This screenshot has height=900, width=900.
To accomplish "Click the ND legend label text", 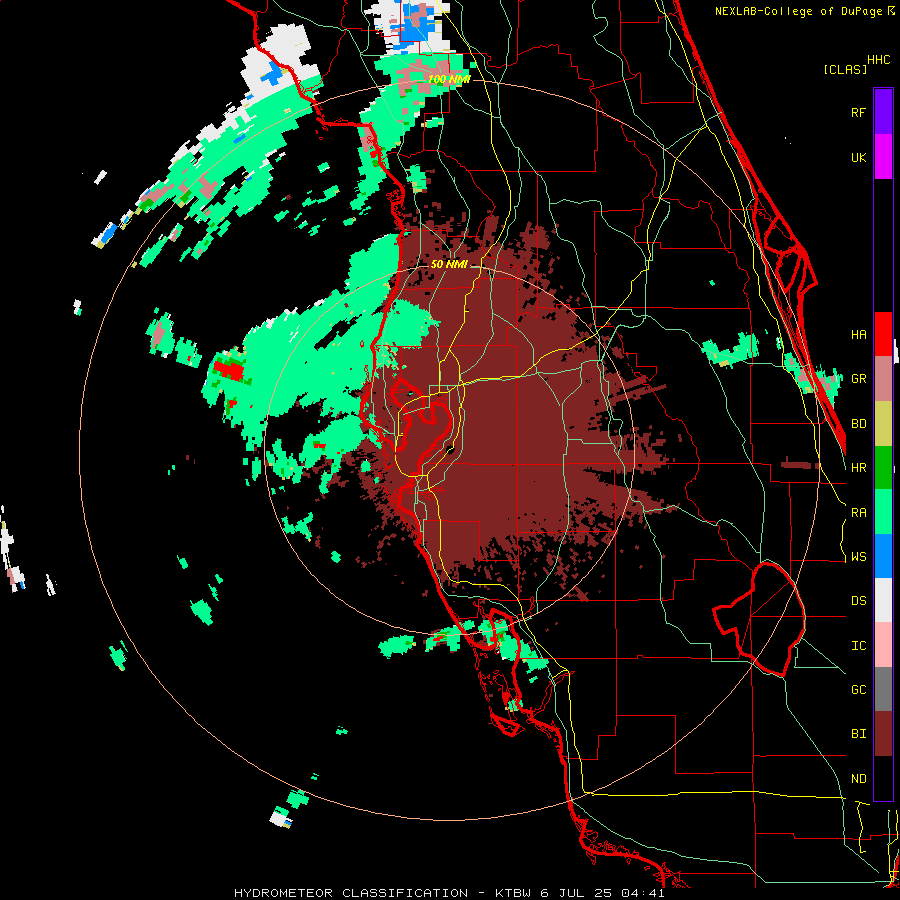I will click(x=858, y=779).
